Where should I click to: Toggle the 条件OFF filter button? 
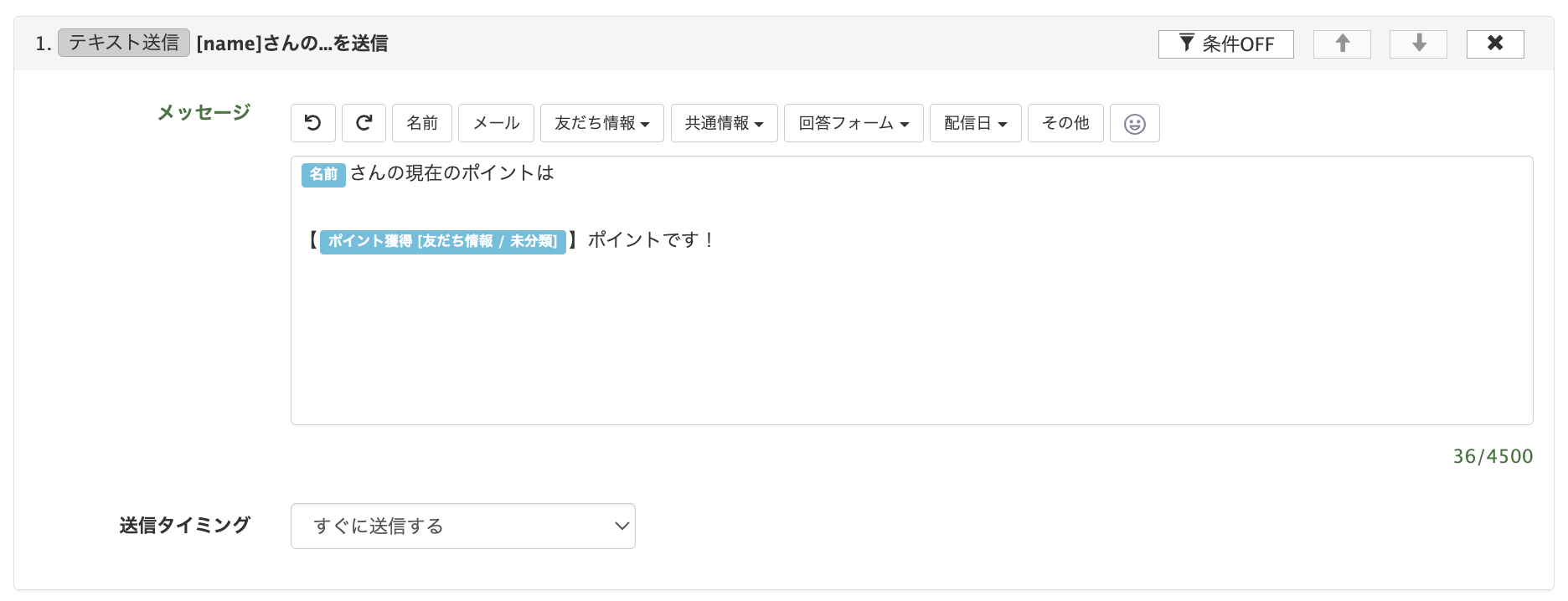pyautogui.click(x=1225, y=44)
